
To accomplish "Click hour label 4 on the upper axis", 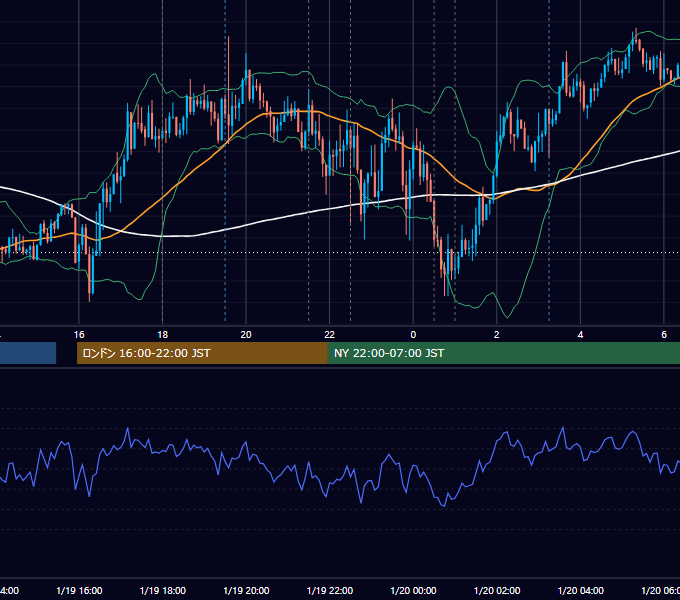I will coord(580,334).
